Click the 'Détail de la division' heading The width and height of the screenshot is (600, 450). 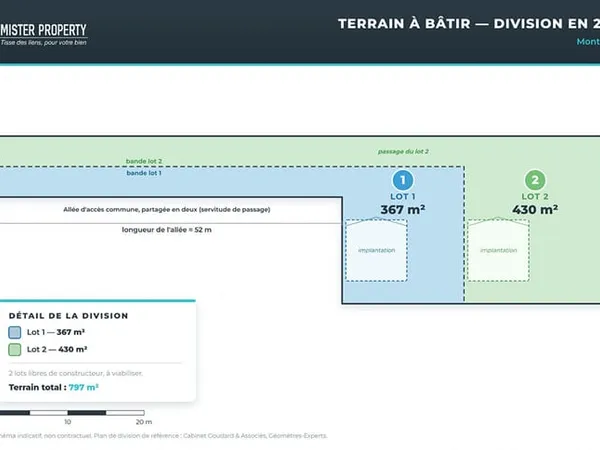tap(68, 316)
